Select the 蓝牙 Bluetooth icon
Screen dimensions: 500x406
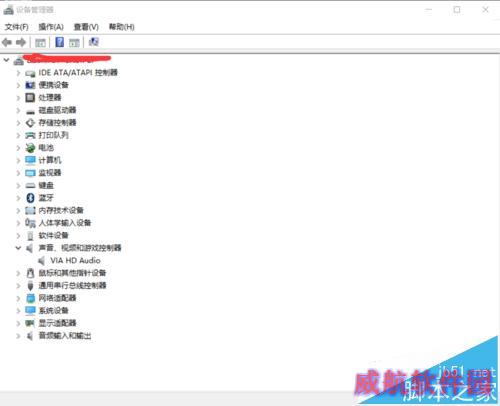pyautogui.click(x=30, y=198)
